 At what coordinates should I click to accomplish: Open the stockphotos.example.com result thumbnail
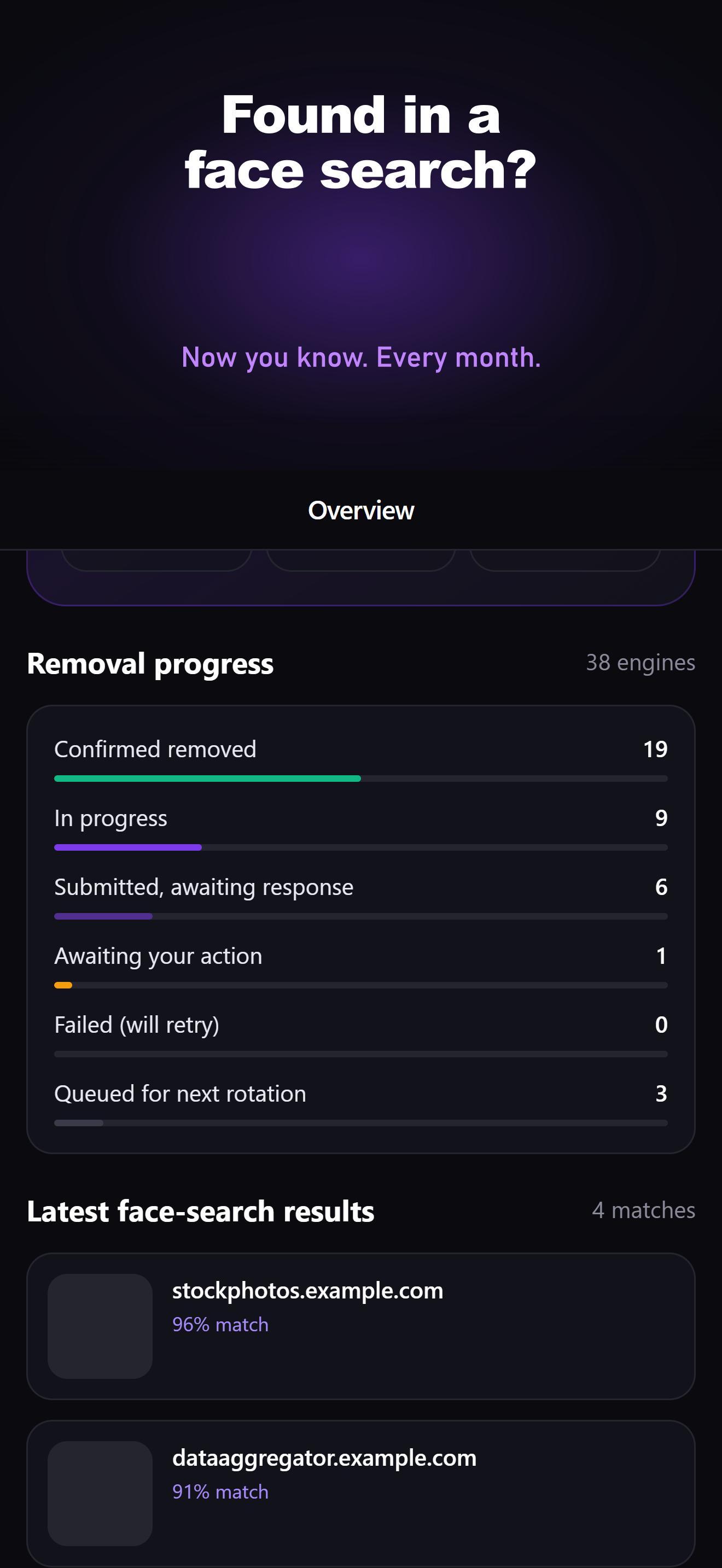coord(100,1326)
